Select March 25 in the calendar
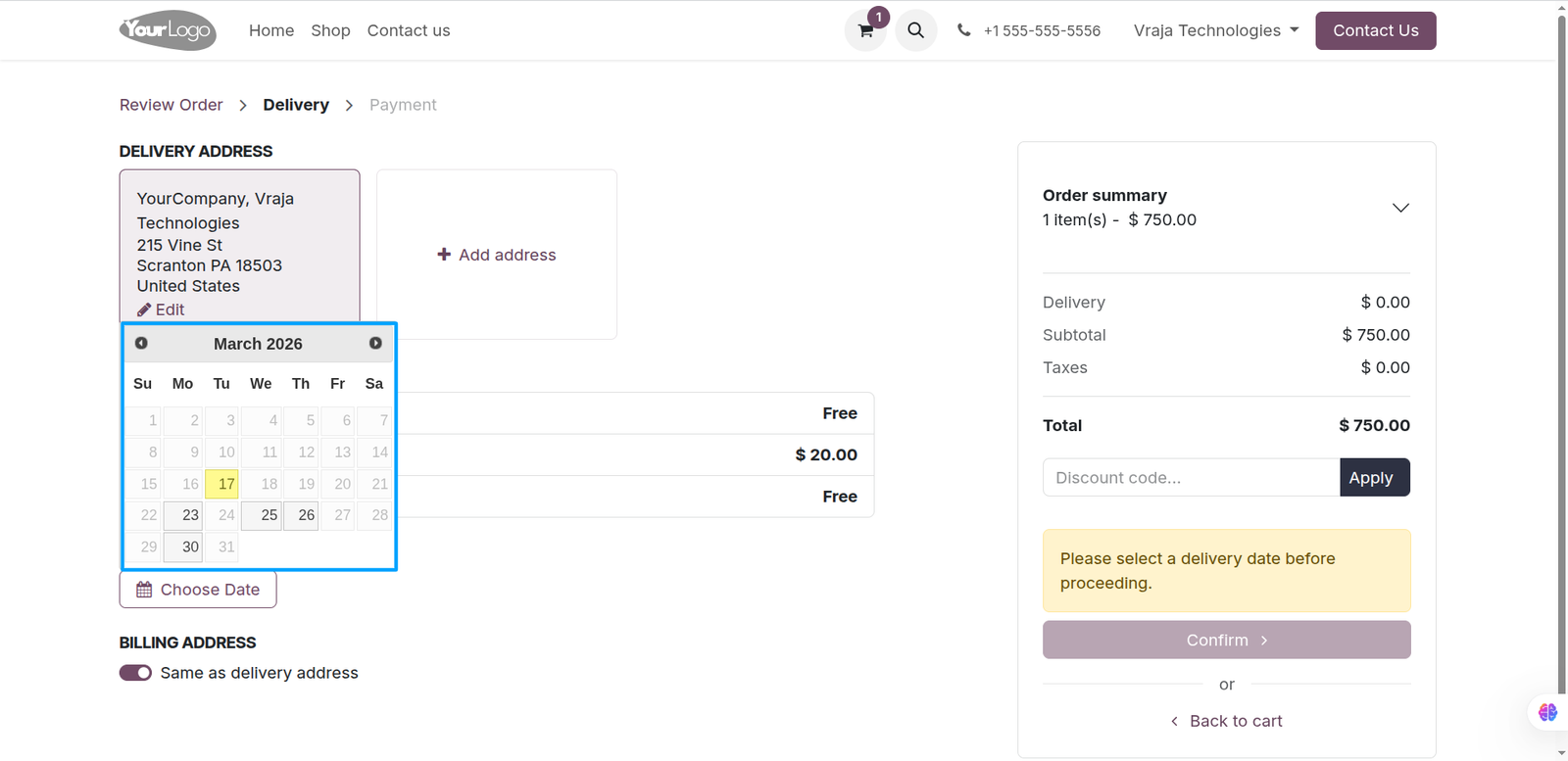 tap(262, 515)
